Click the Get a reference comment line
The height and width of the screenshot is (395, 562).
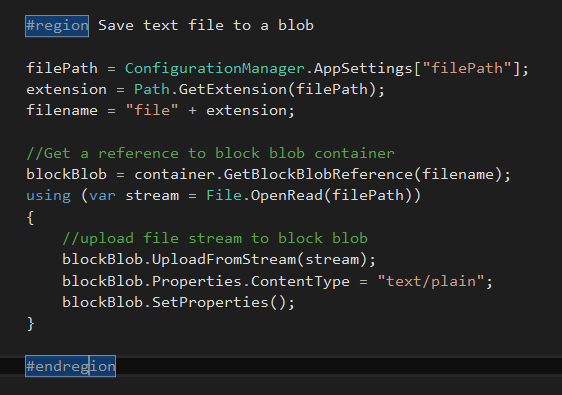click(210, 153)
